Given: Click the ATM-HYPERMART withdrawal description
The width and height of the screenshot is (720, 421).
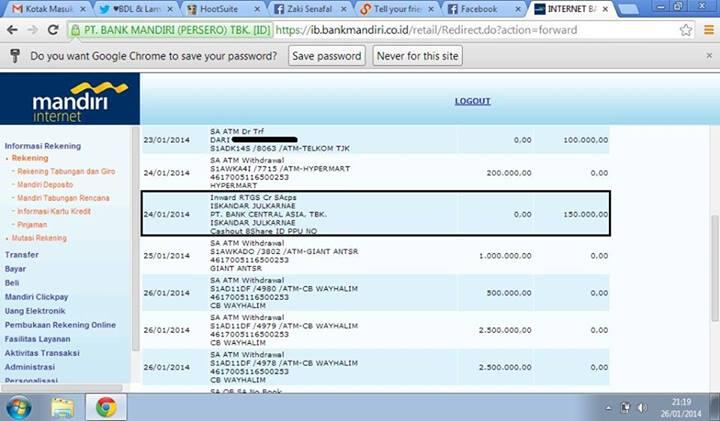Looking at the screenshot, I should [280, 173].
